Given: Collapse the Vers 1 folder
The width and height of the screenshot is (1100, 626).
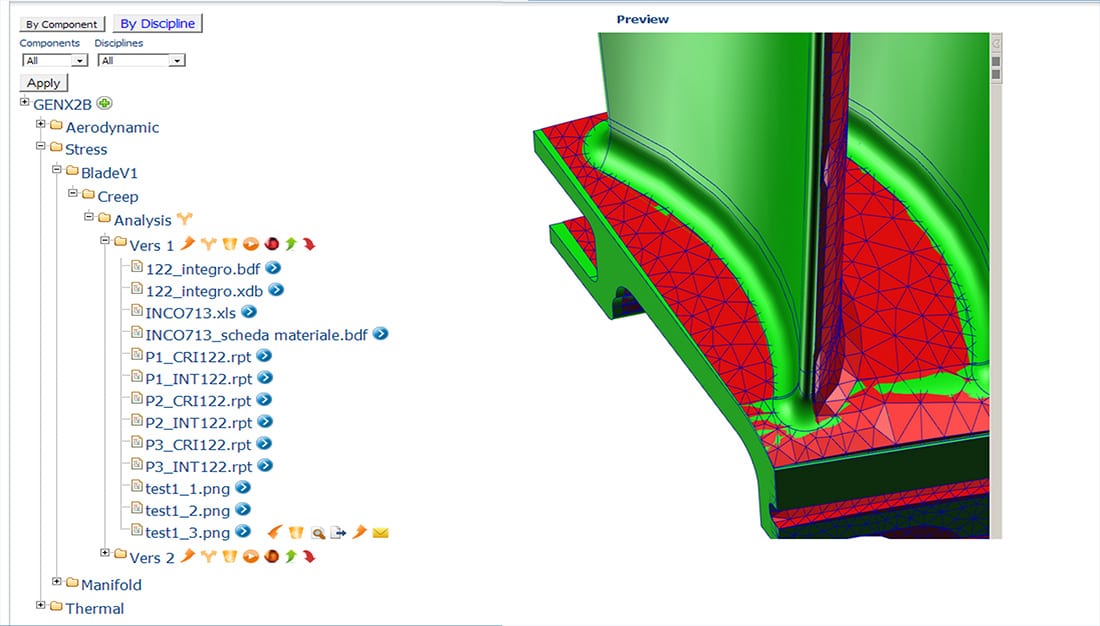Looking at the screenshot, I should click(105, 240).
